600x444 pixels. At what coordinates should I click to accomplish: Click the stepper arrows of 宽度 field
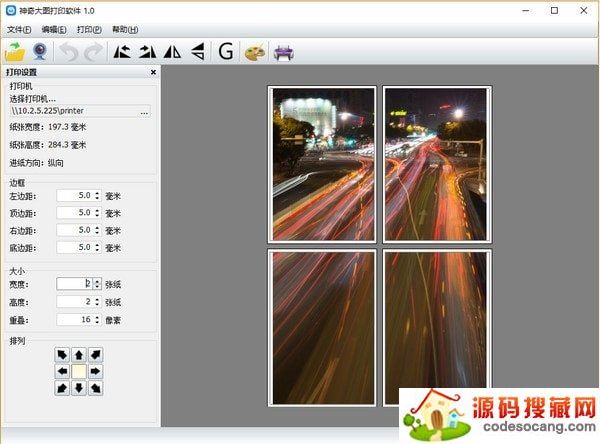[x=97, y=284]
